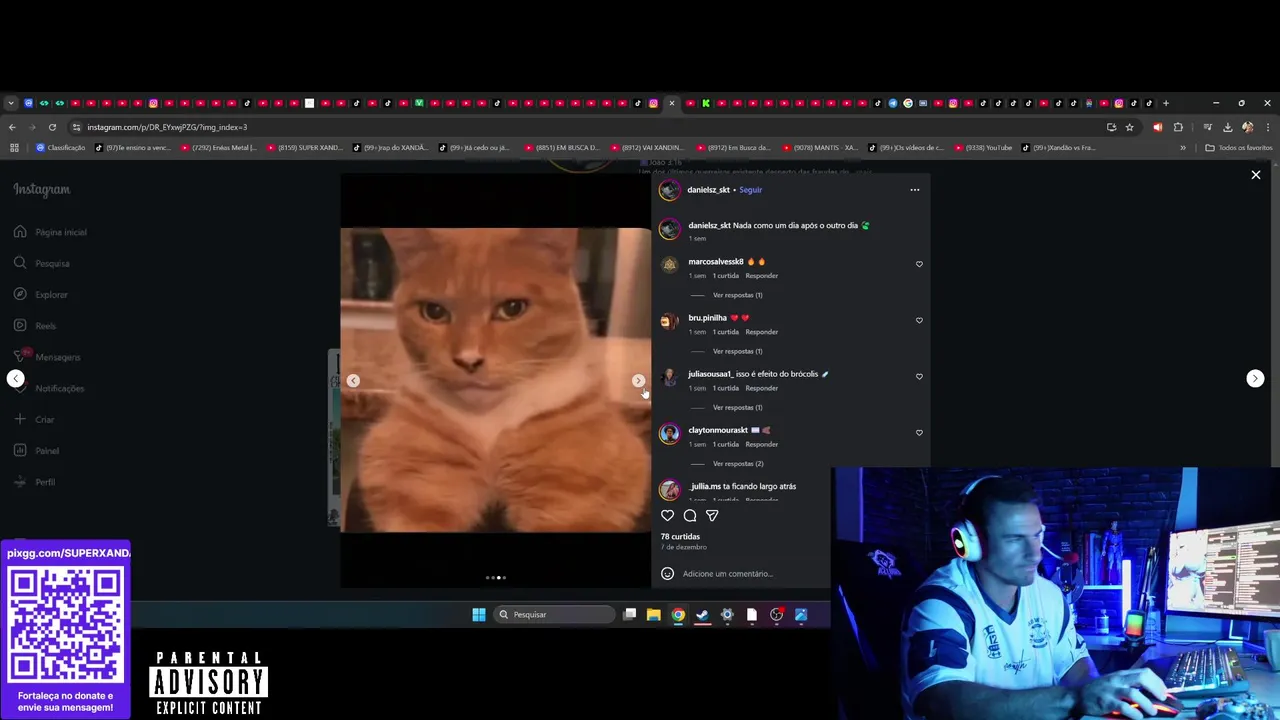
Task: Show previous photo in the carousel
Action: coord(353,380)
